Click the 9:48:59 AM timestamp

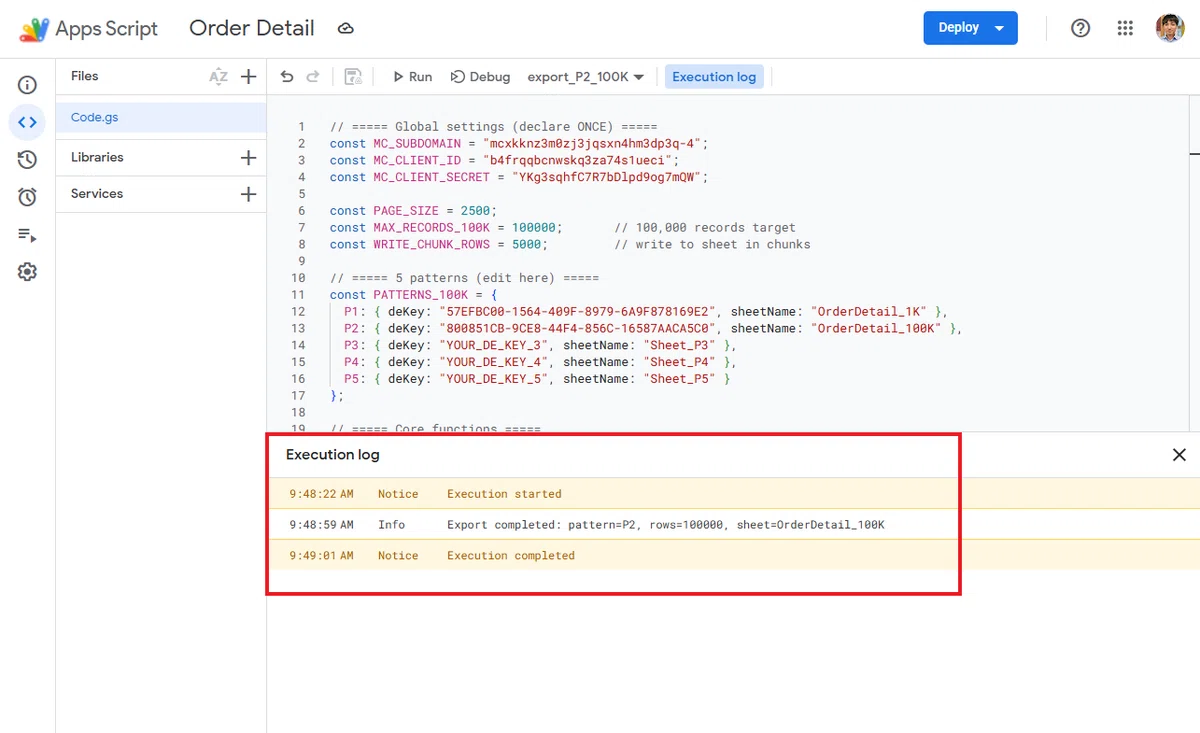321,525
